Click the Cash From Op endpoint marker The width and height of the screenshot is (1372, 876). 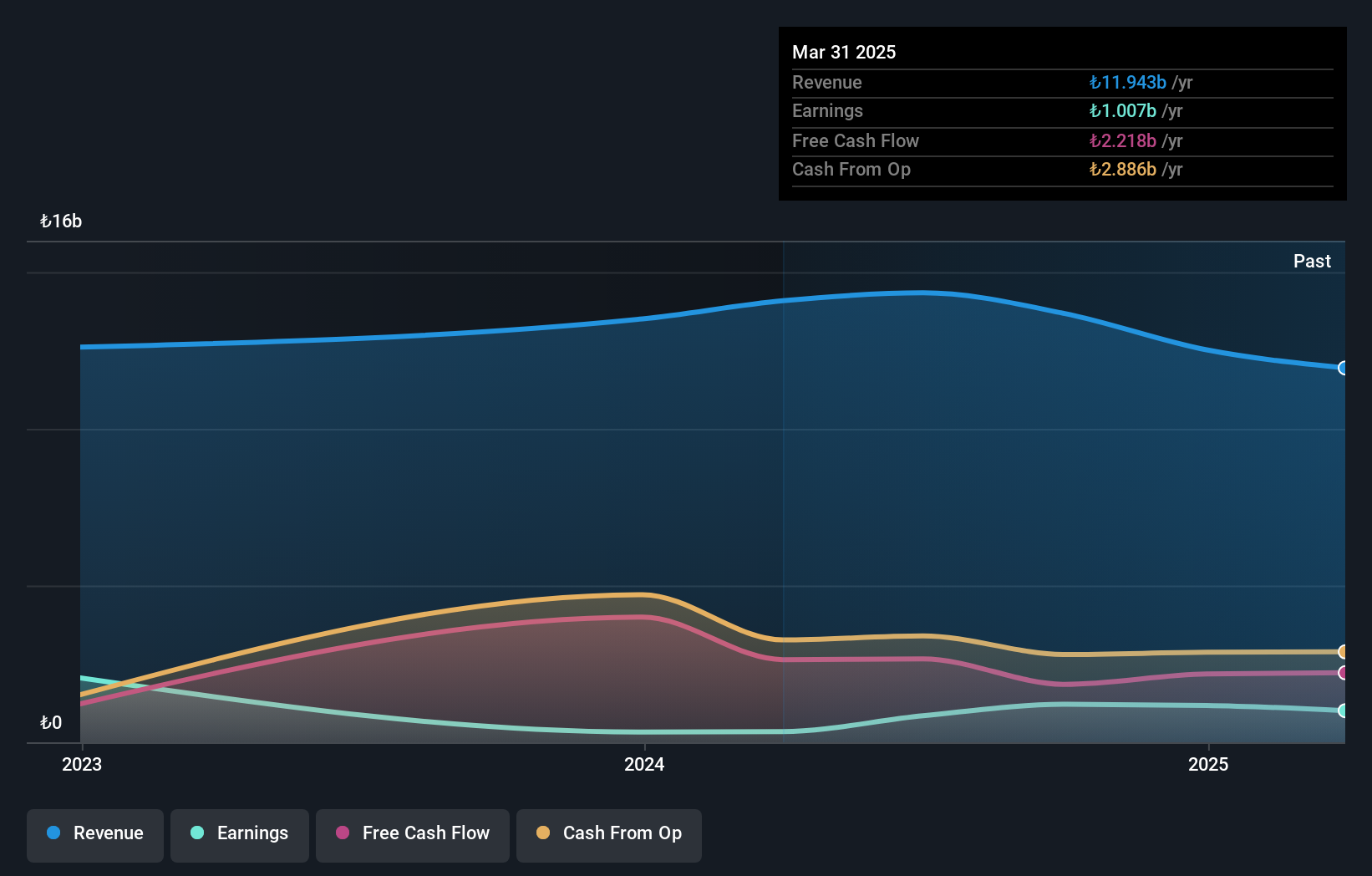[x=1344, y=652]
